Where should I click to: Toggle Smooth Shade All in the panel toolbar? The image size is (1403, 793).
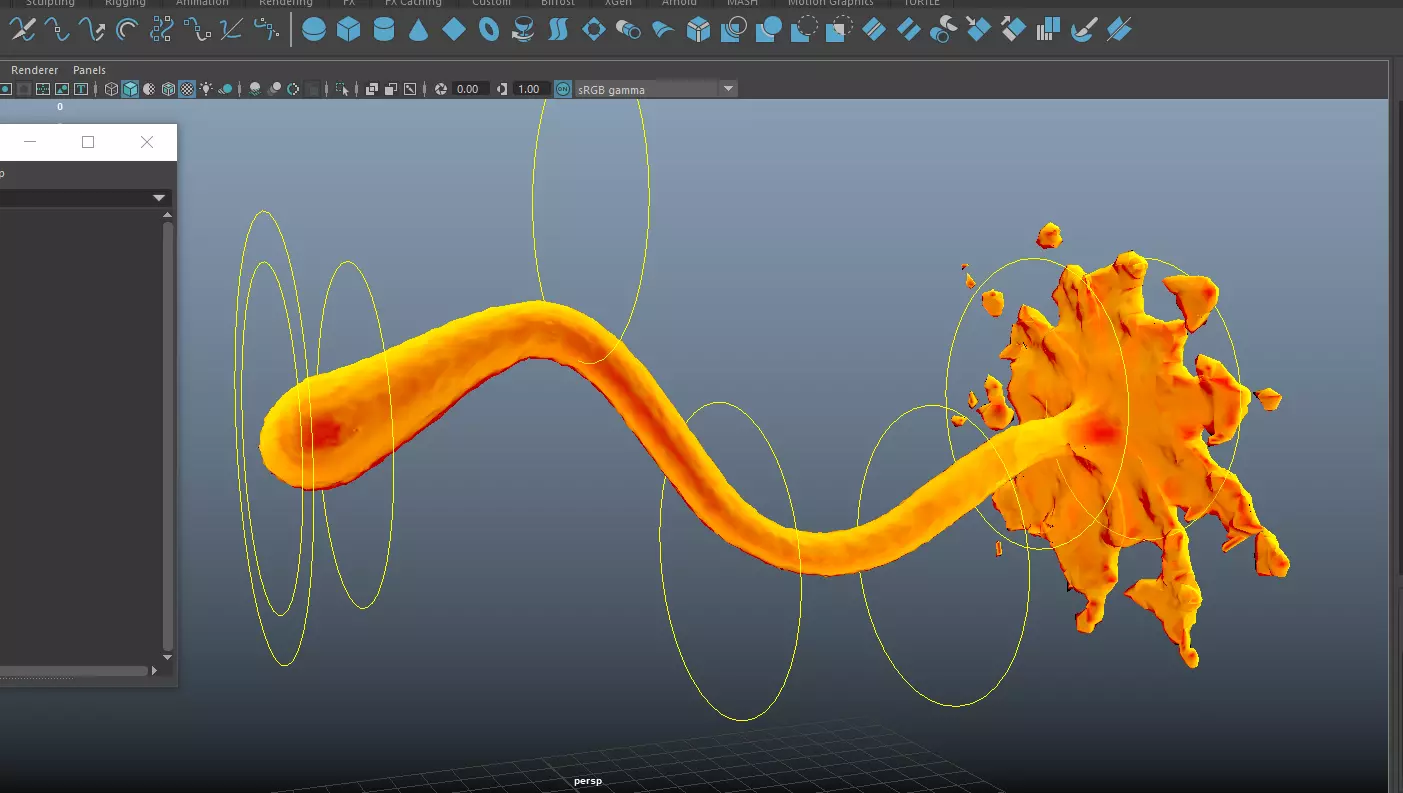pyautogui.click(x=130, y=89)
